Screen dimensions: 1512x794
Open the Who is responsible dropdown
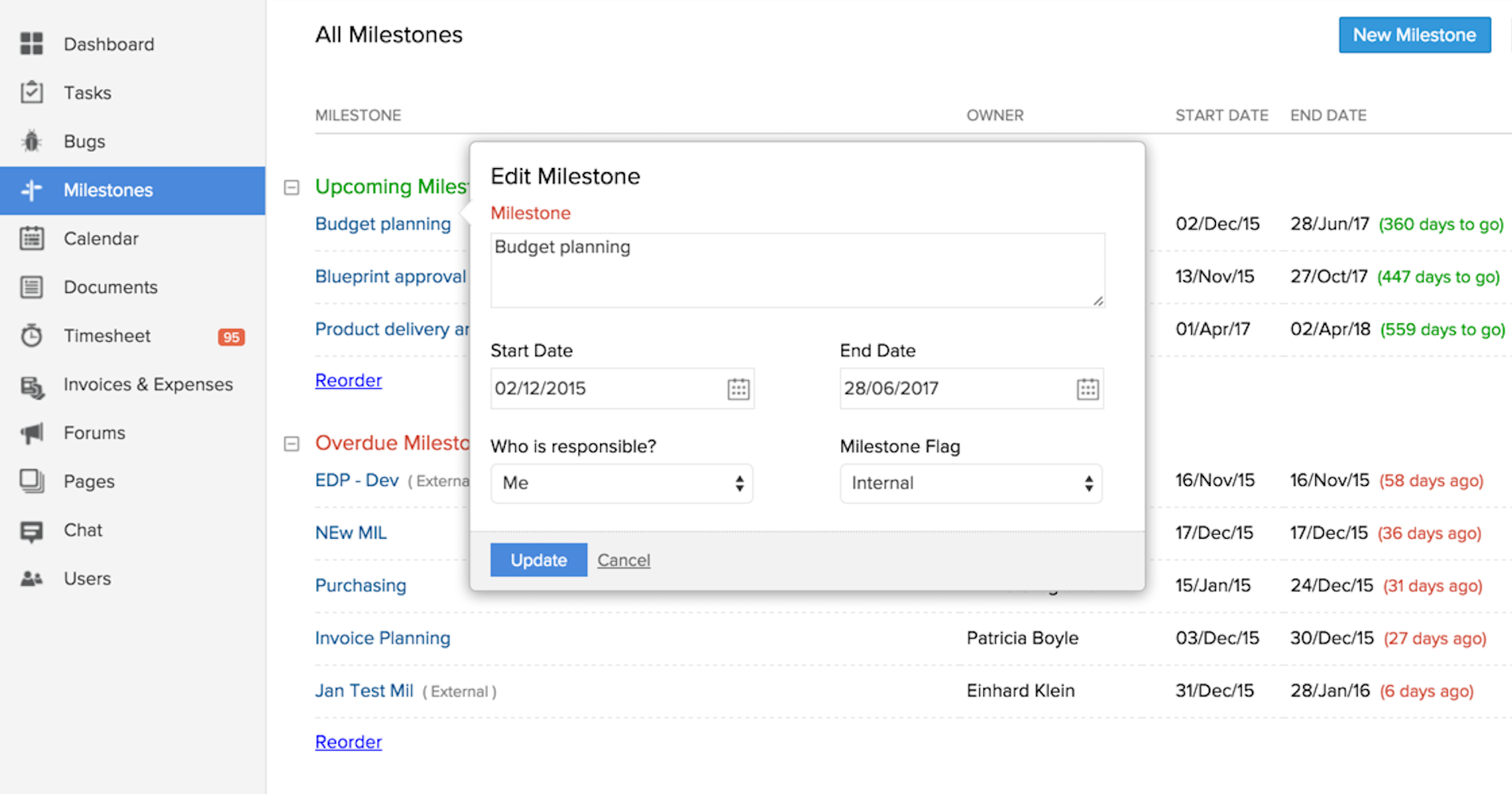coord(622,483)
